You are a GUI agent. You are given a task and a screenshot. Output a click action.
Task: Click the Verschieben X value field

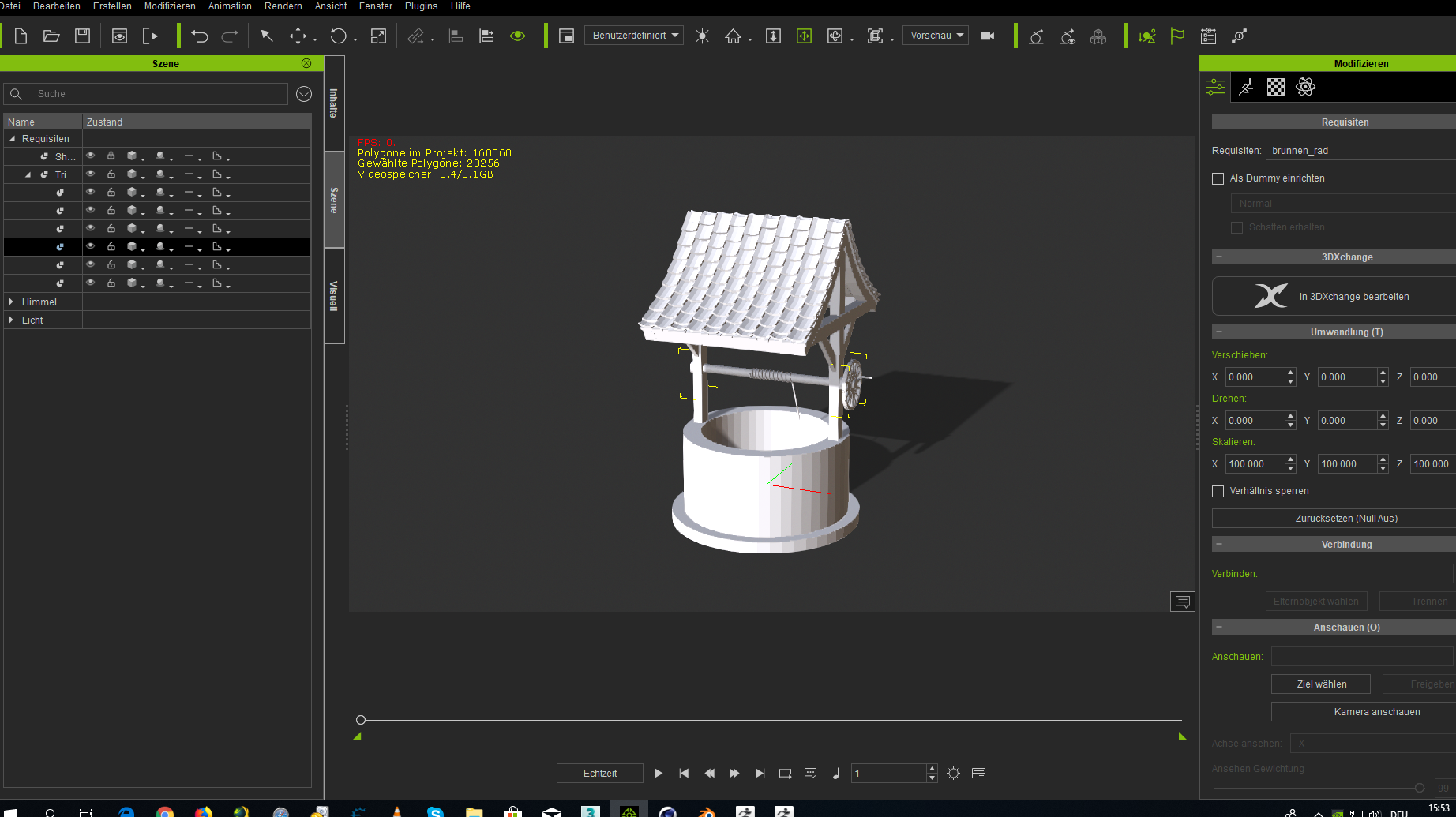point(1255,377)
